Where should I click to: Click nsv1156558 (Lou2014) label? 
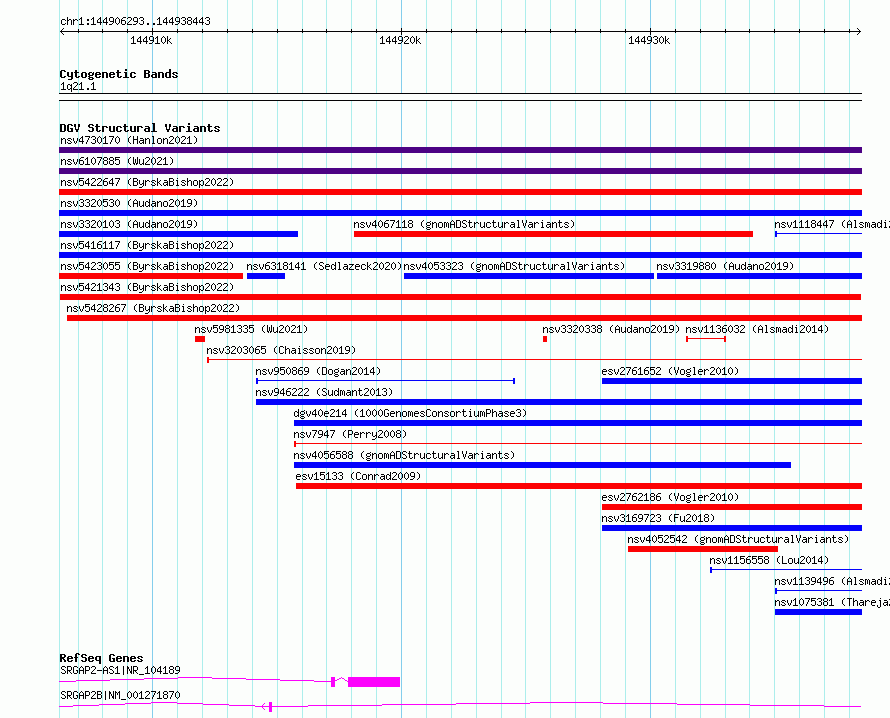pos(769,560)
